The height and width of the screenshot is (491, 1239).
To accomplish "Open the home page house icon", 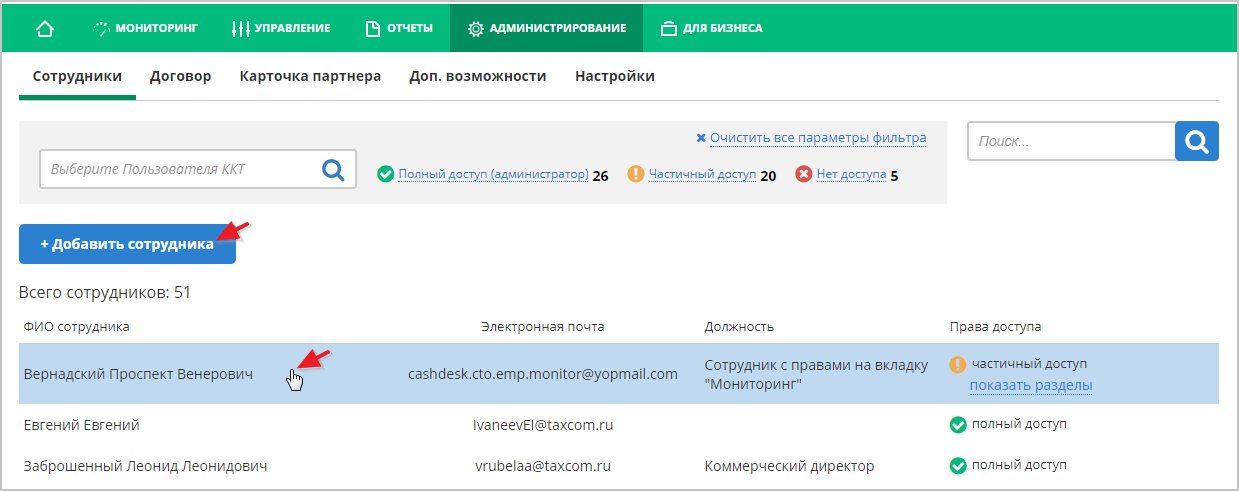I will (x=44, y=28).
